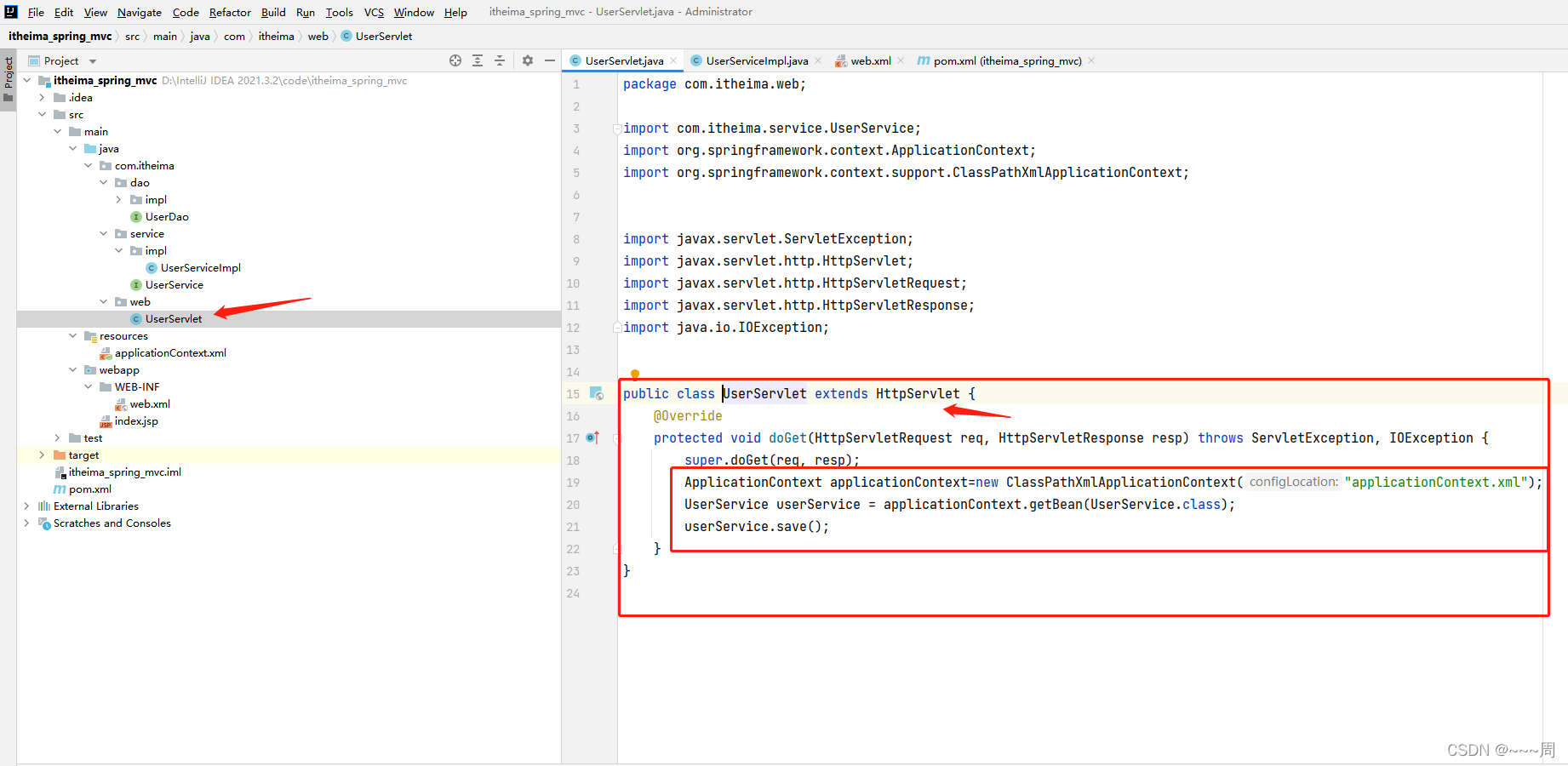Viewport: 1568px width, 766px height.
Task: Select itheima_spring_mvc.iml file
Action: click(x=124, y=472)
